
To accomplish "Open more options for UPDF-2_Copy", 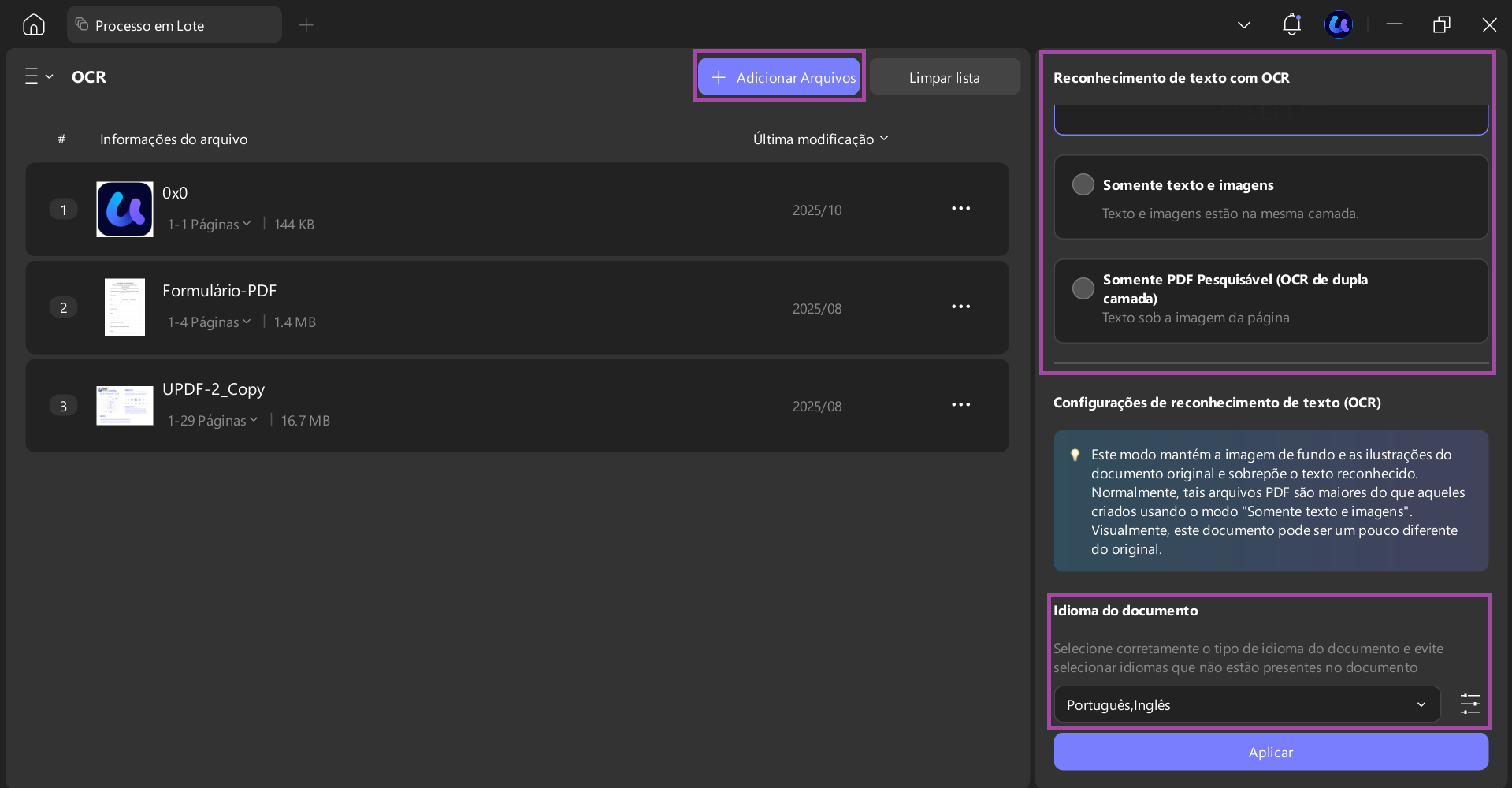I will (x=960, y=405).
